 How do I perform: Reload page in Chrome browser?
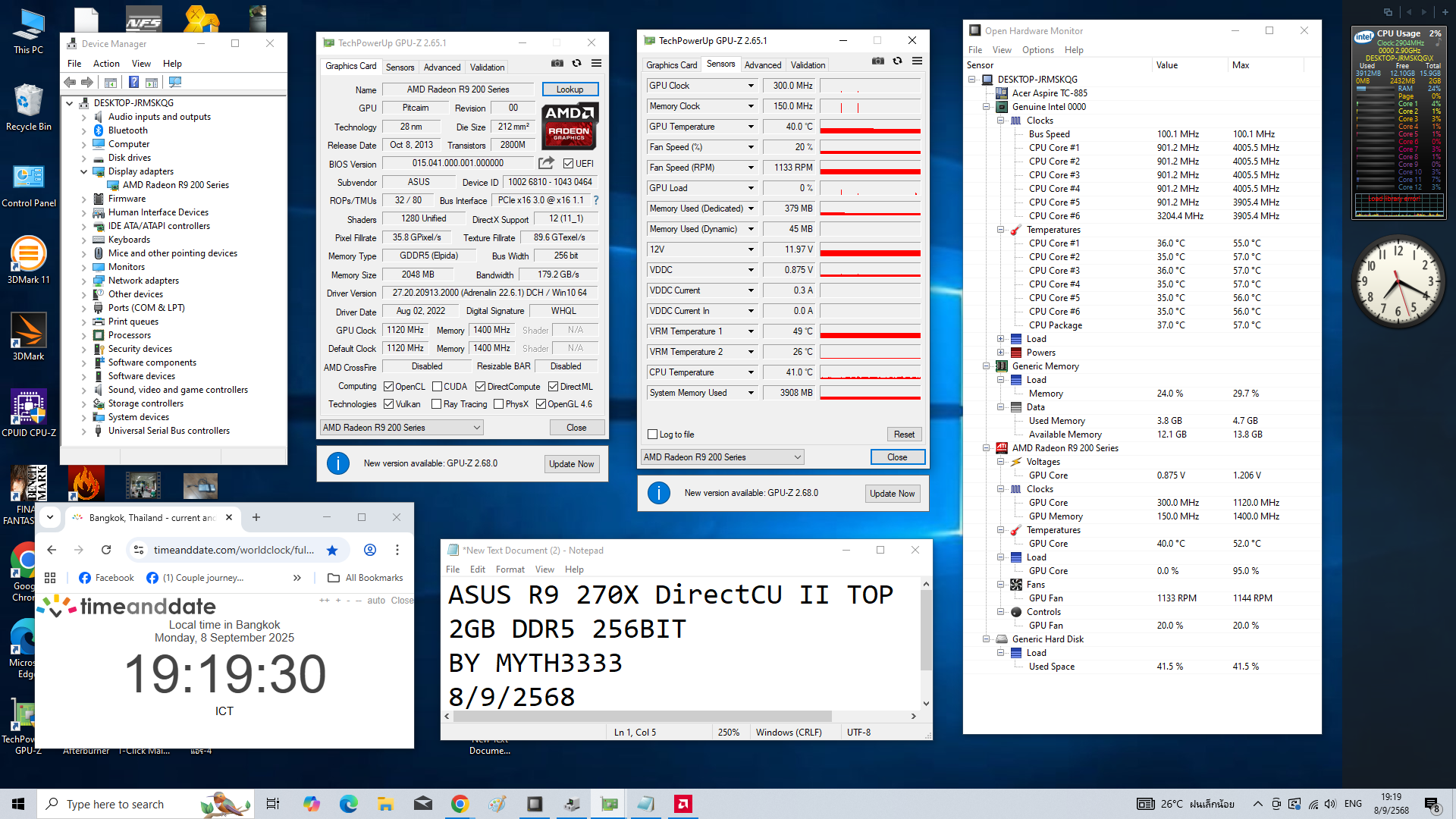tap(106, 551)
